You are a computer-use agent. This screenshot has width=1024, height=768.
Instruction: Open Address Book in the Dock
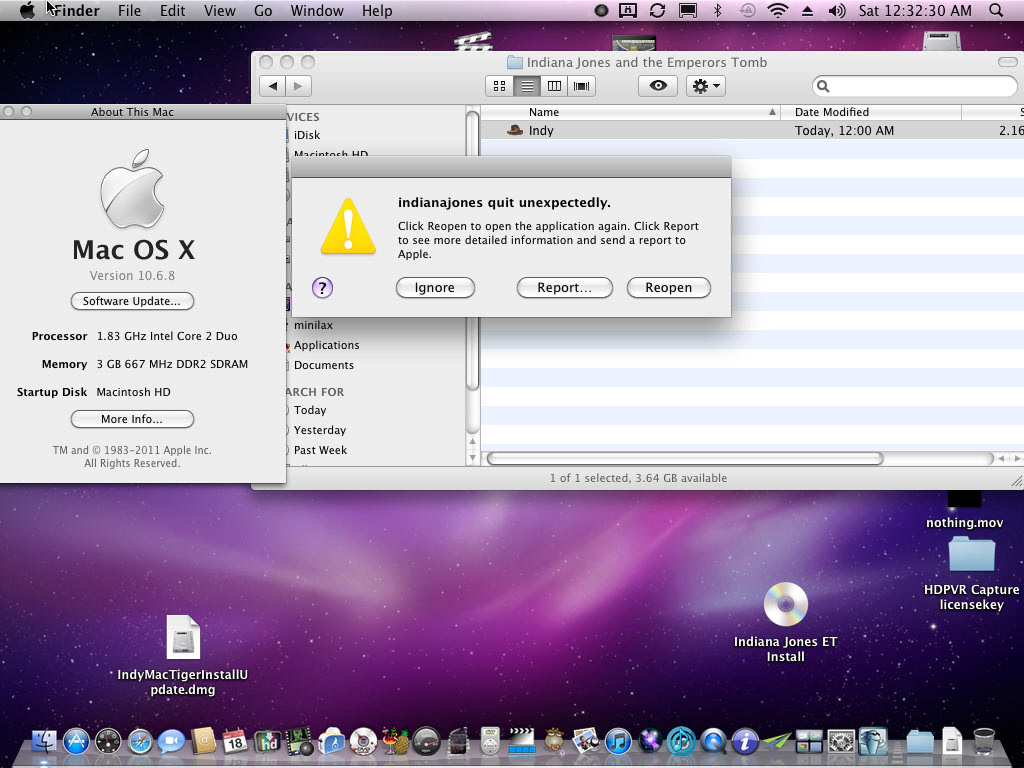(204, 742)
